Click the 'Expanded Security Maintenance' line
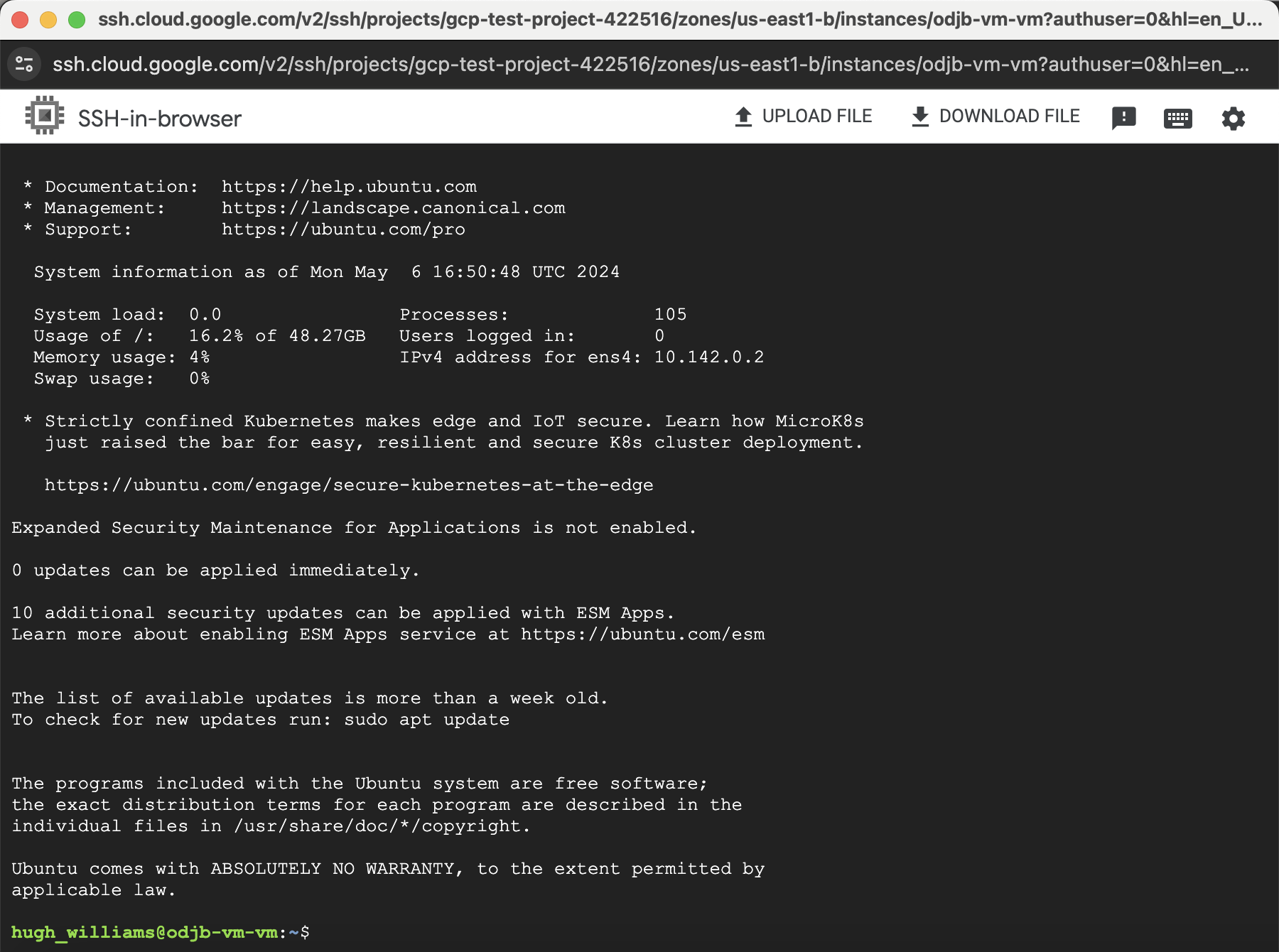 [354, 528]
